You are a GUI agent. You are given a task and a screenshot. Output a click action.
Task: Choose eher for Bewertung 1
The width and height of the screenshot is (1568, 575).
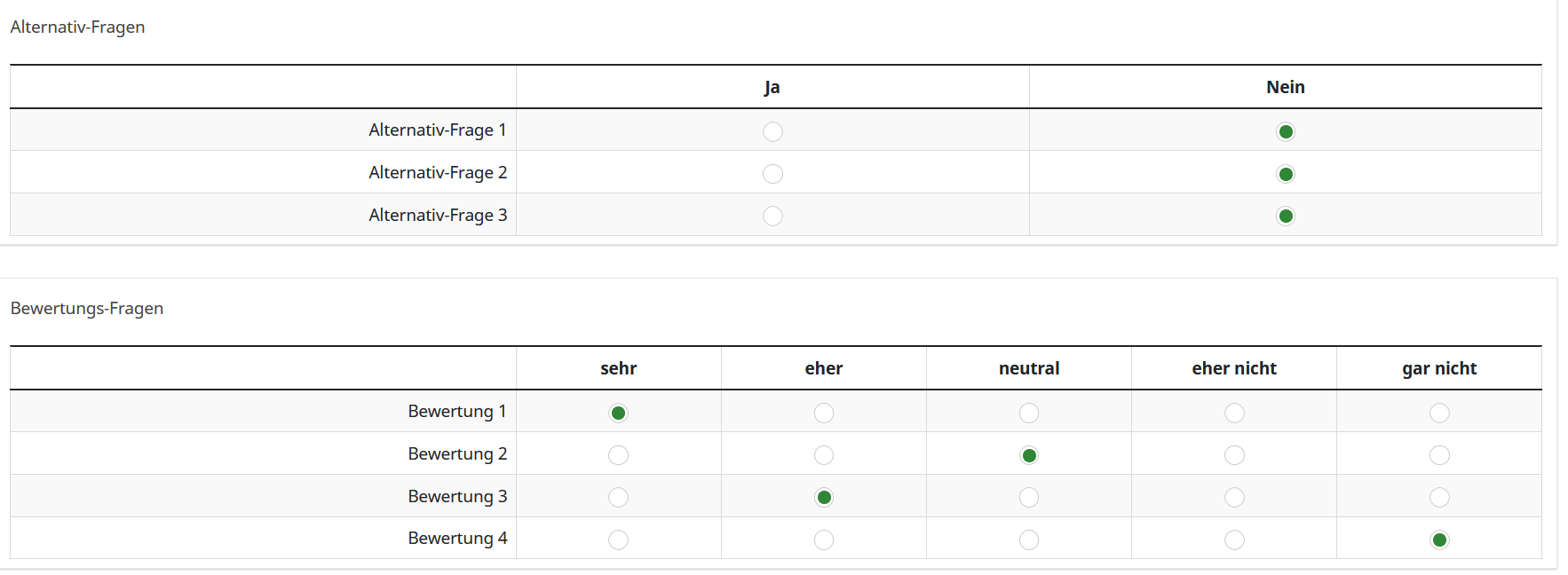824,413
